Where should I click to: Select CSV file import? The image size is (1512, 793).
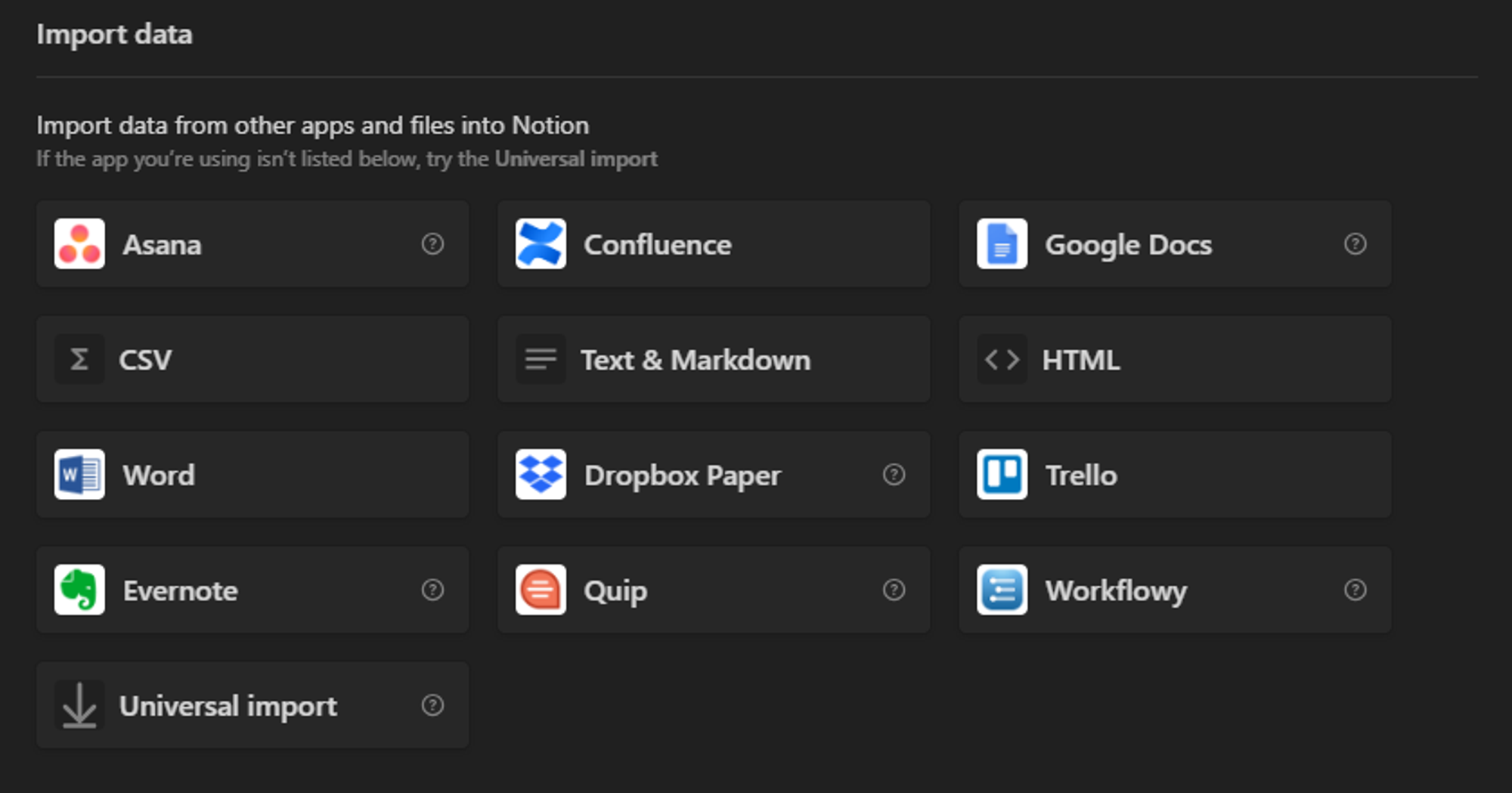(x=253, y=359)
